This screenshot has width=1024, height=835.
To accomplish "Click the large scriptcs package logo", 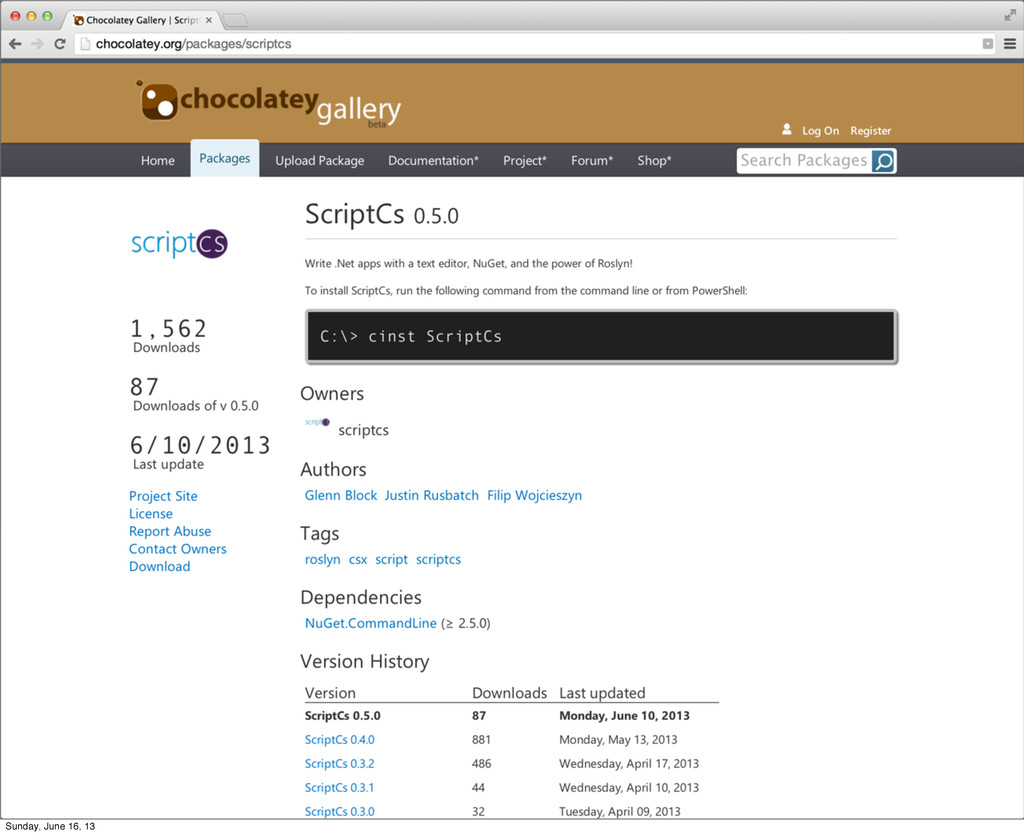I will [x=179, y=244].
